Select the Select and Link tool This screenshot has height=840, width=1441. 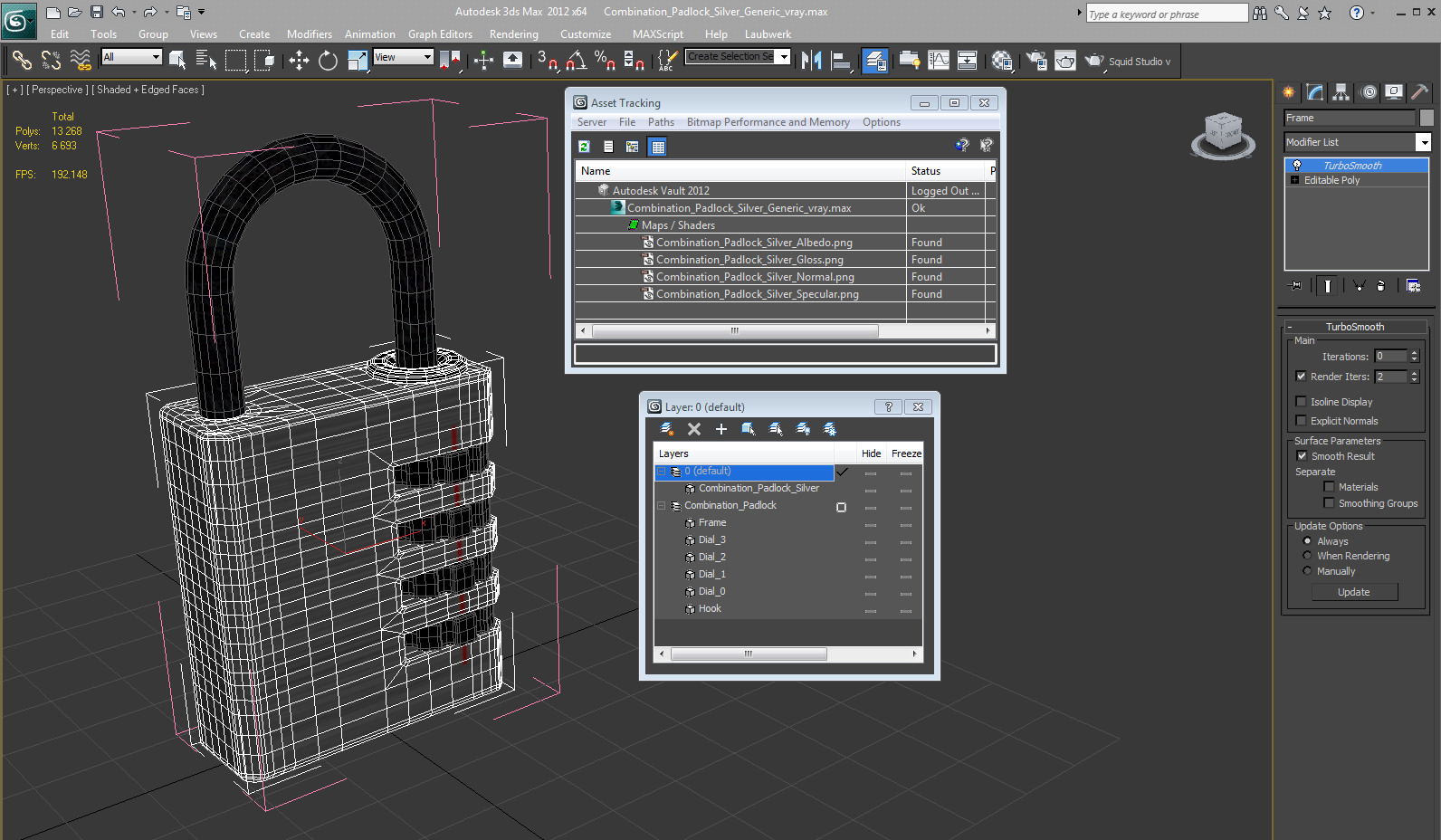[x=22, y=61]
